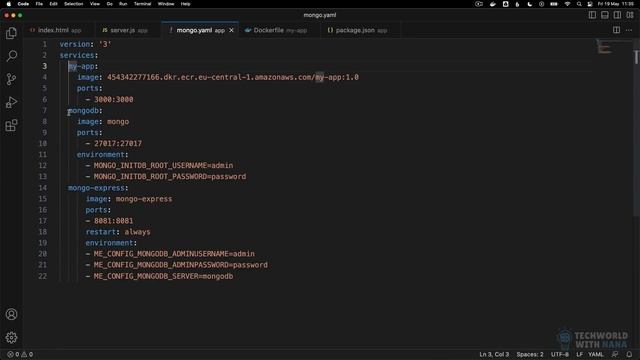Click the my-app: key on line 3

point(83,66)
